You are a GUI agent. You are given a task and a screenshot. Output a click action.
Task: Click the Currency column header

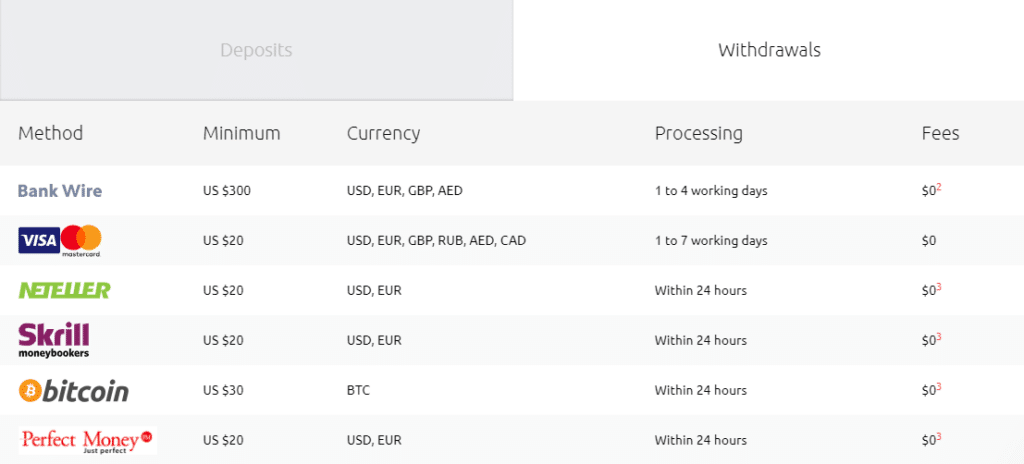coord(383,134)
